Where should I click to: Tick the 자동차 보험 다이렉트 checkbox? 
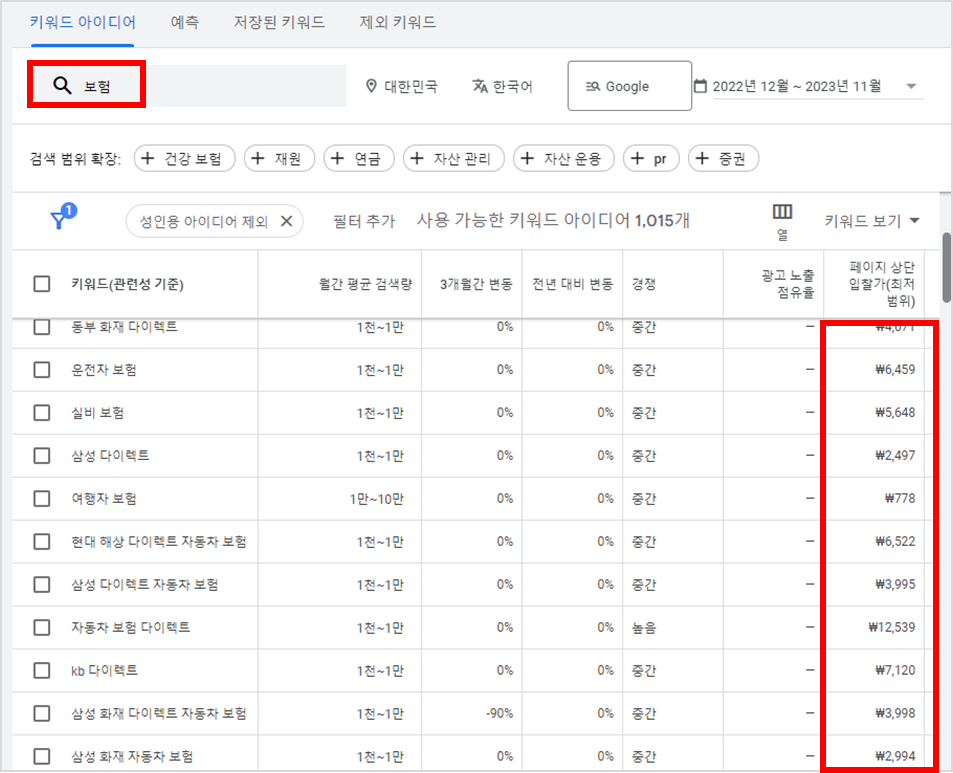pos(42,627)
